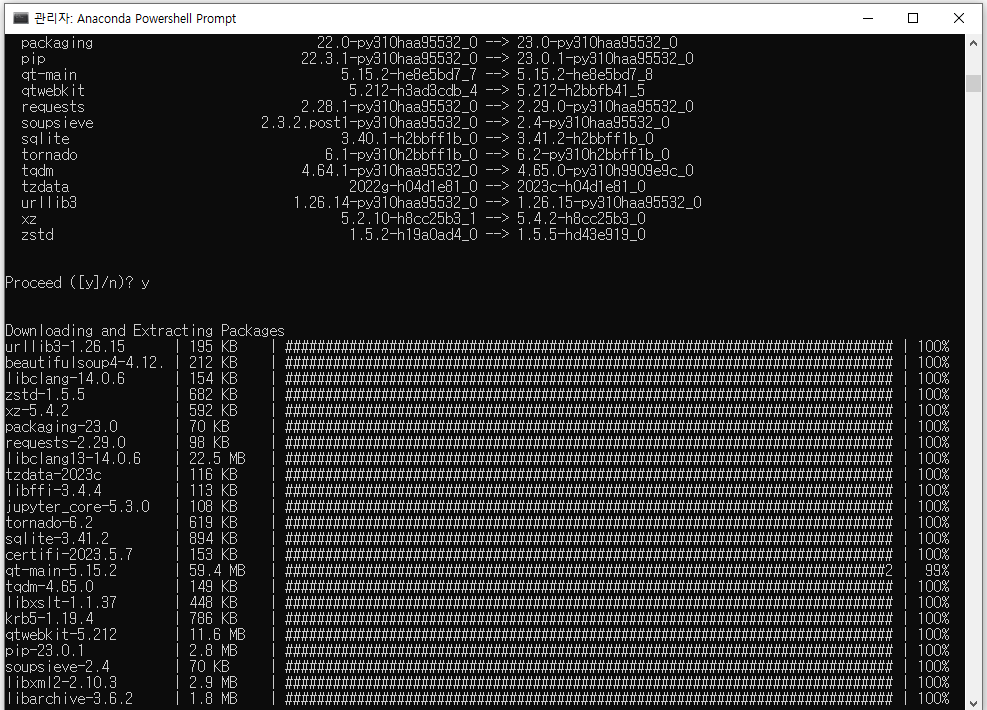Screen dimensions: 987x710
Task: Click 'libxml2-2.10.3' download line
Action: (x=477, y=683)
